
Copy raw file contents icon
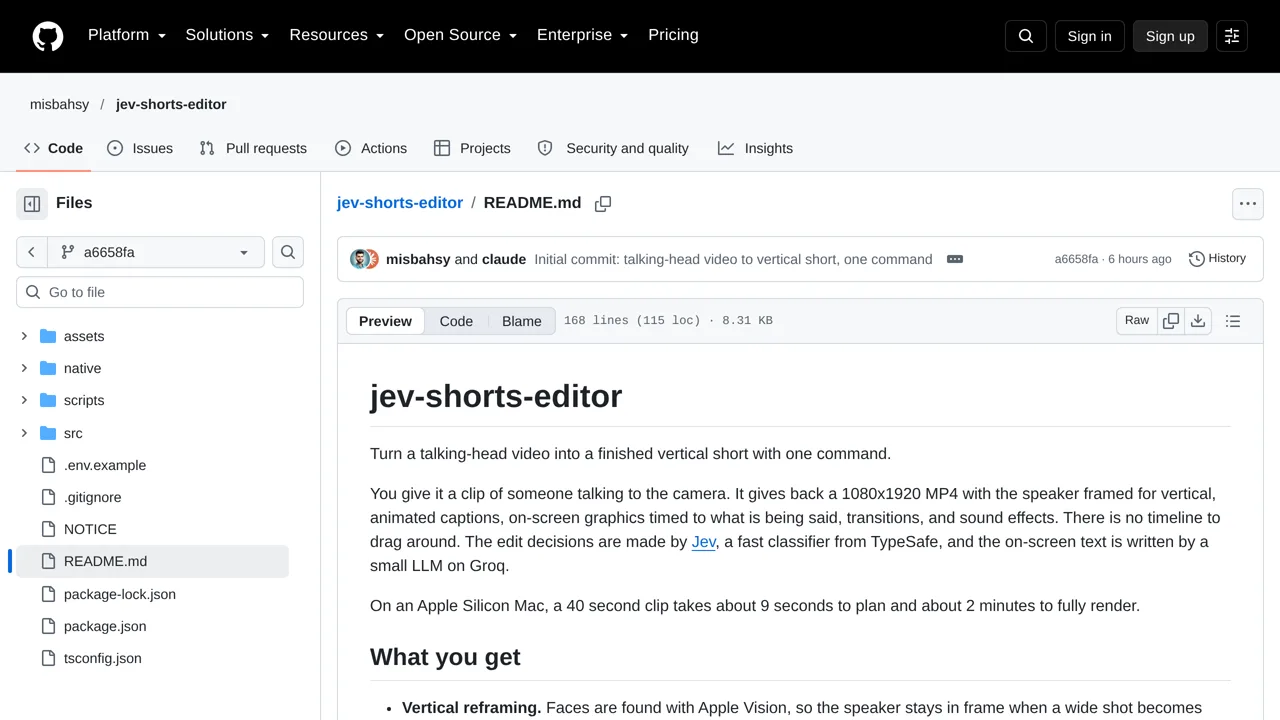[x=1171, y=321]
